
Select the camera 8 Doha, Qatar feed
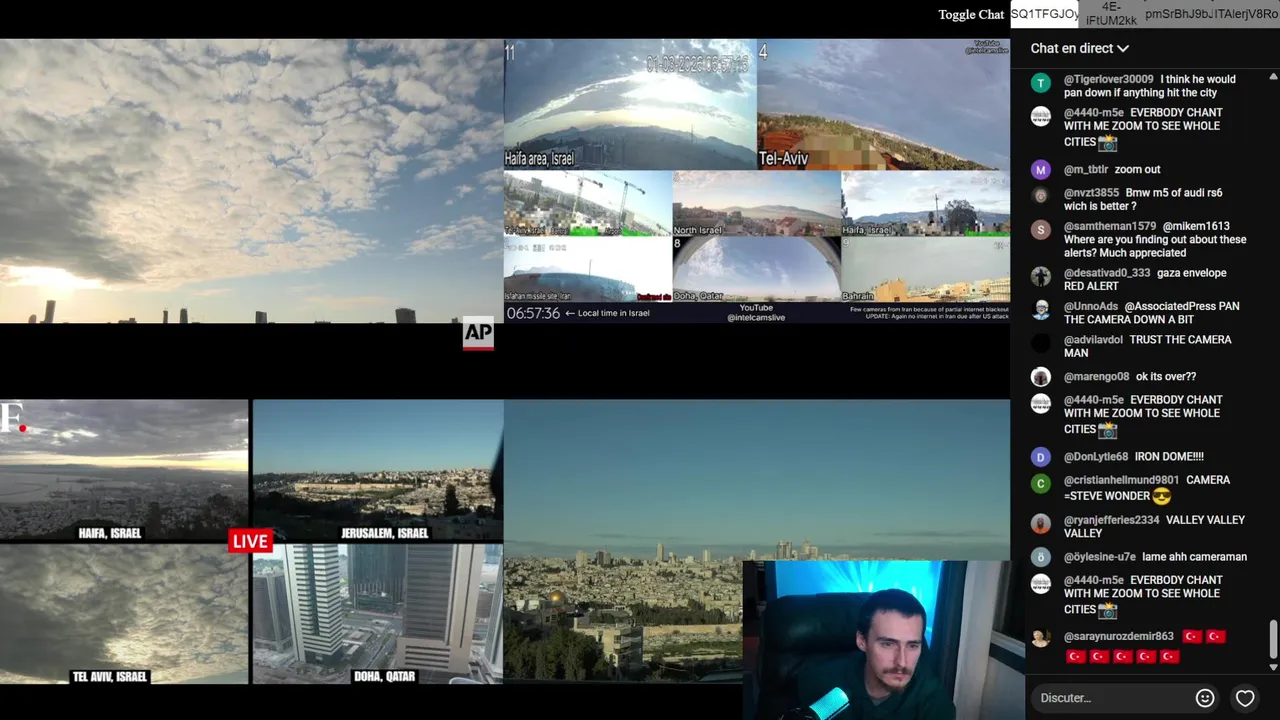point(757,269)
